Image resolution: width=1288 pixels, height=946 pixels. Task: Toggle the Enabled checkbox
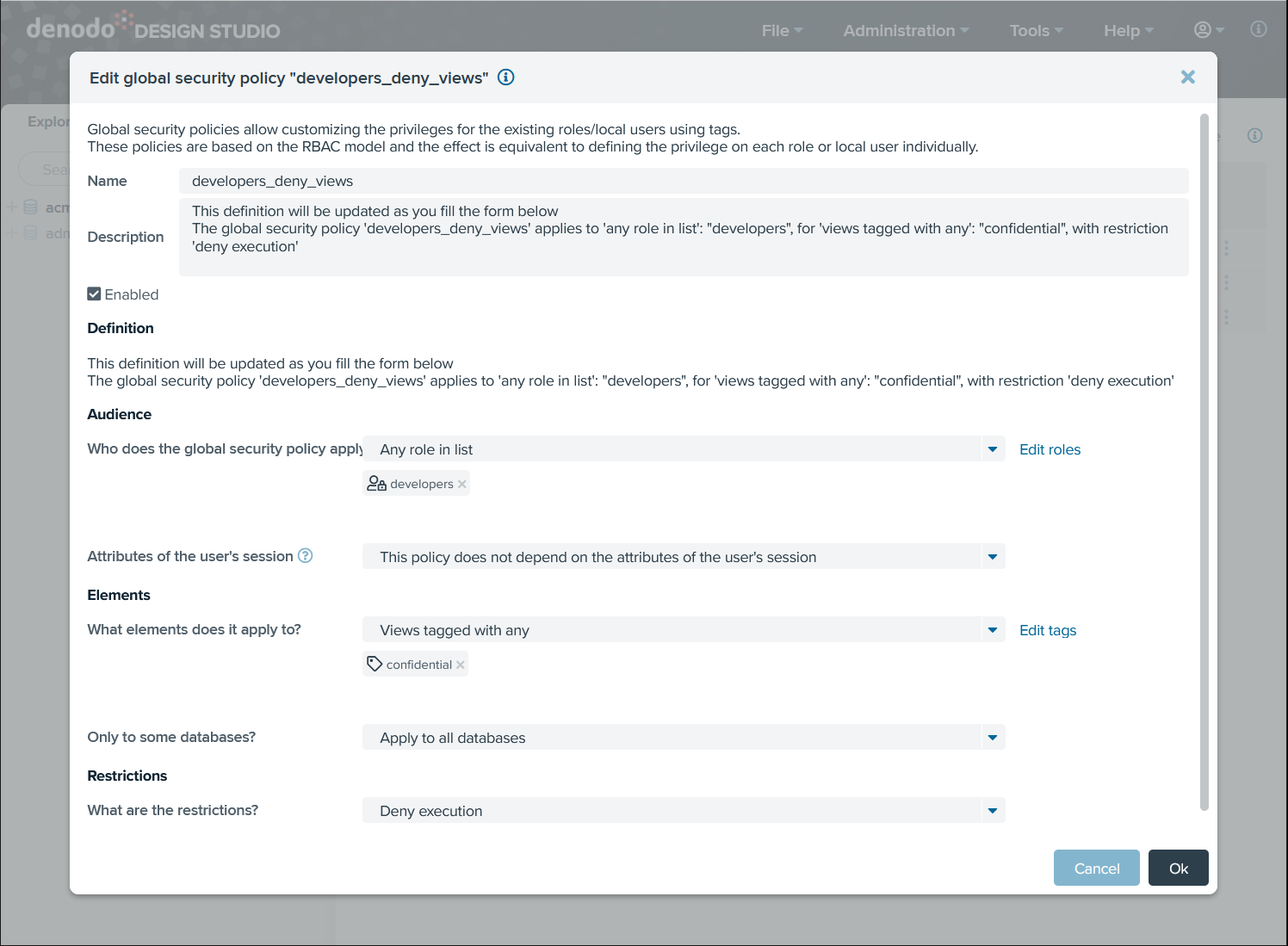tap(95, 294)
